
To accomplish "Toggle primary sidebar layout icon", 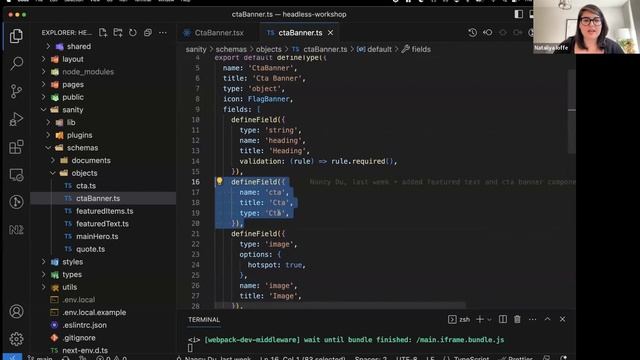I will (519, 14).
